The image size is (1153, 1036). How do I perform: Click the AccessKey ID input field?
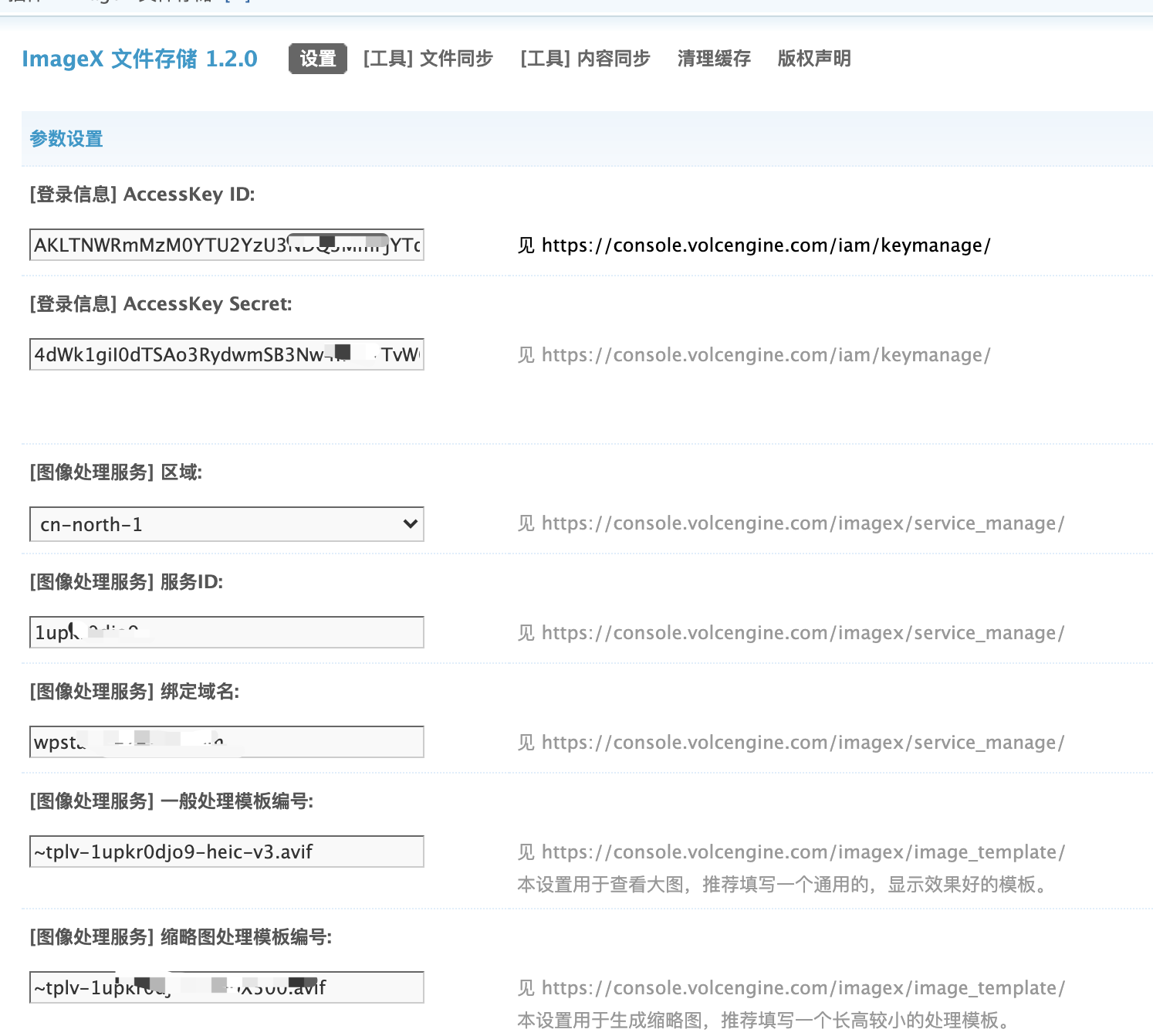(x=227, y=245)
